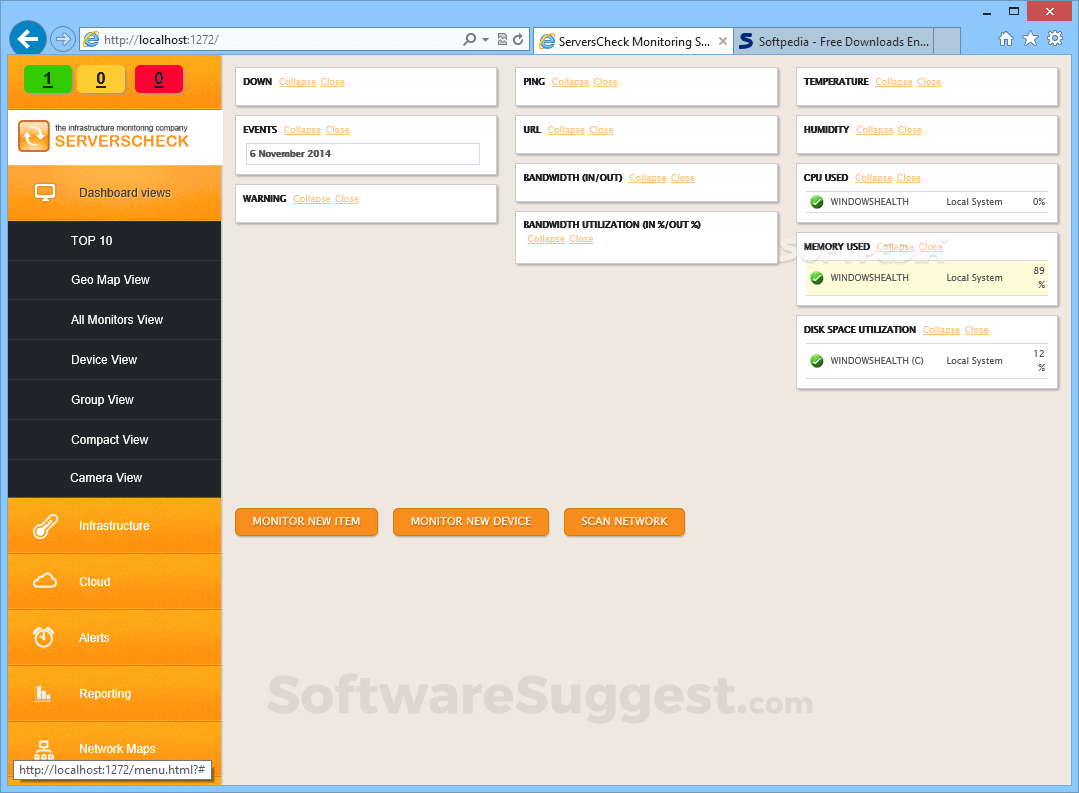The image size is (1079, 793).
Task: Collapse the PING panel
Action: coord(569,81)
